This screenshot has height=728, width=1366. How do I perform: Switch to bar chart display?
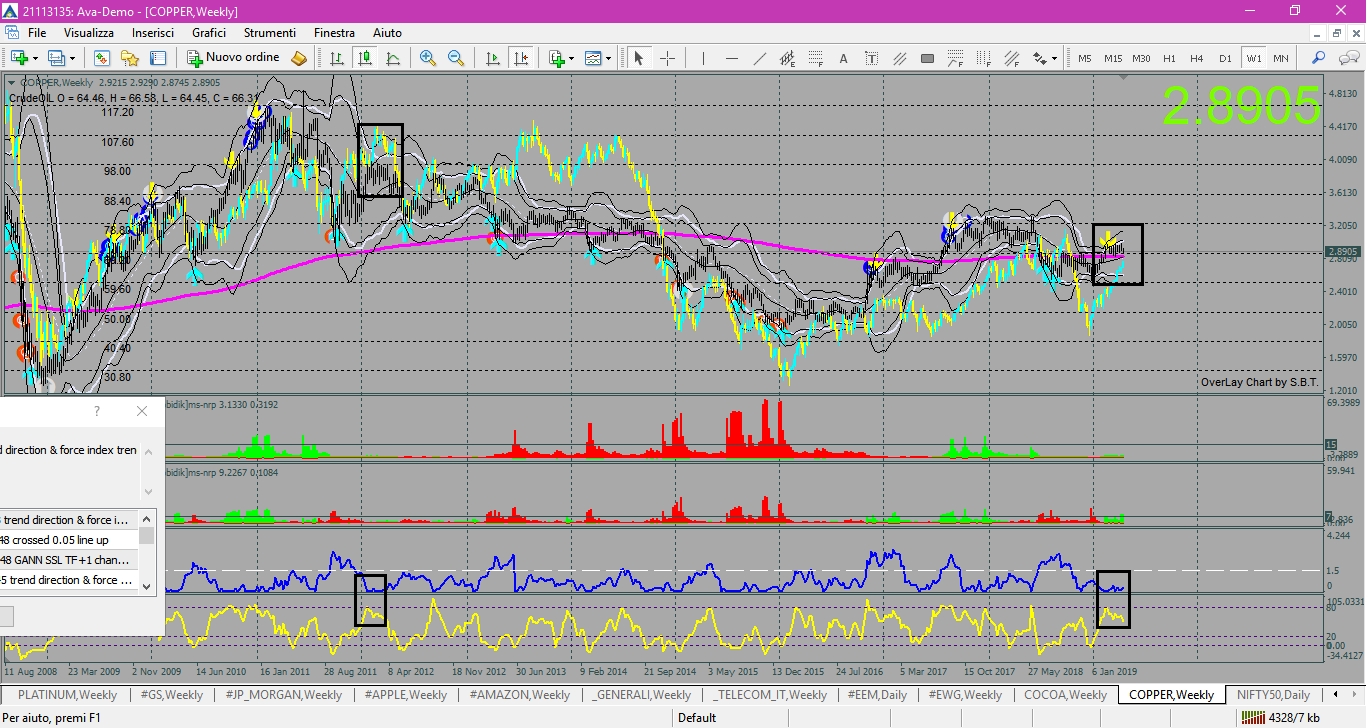tap(337, 58)
